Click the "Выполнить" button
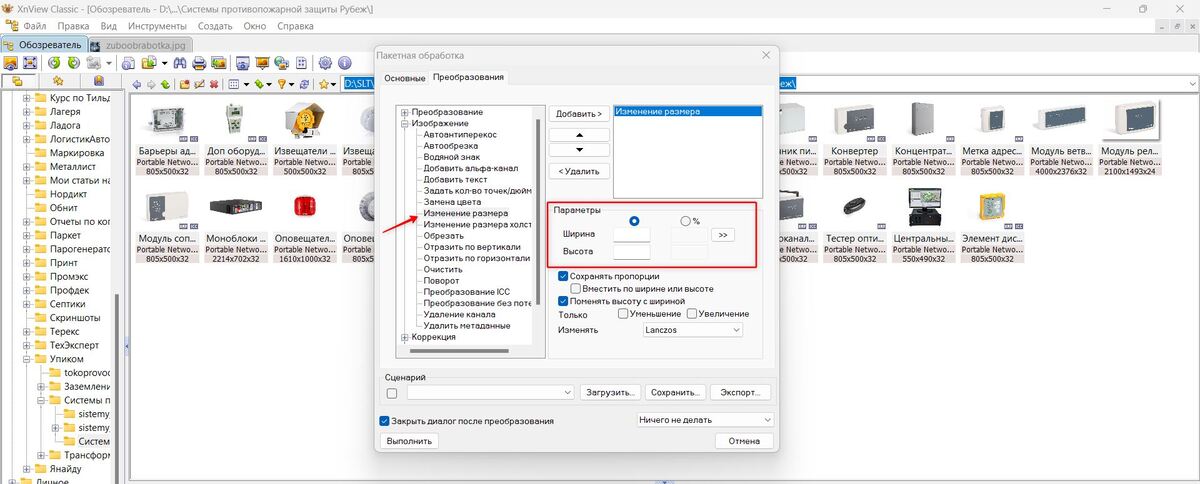 click(409, 441)
